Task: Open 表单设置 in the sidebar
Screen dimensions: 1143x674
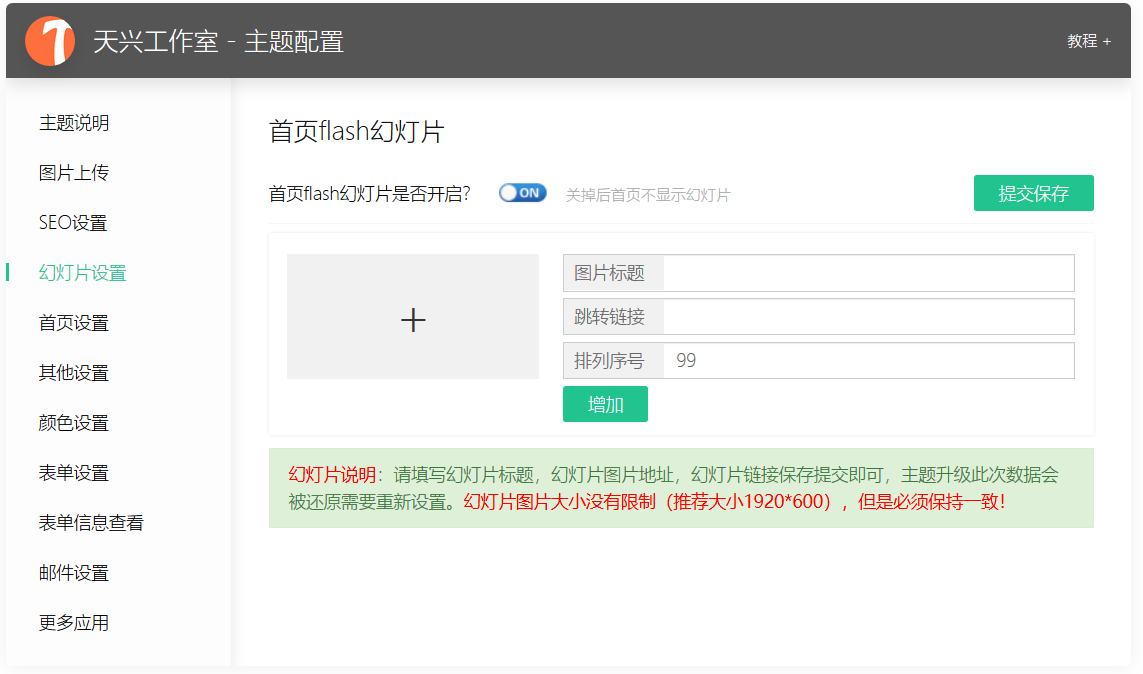Action: [x=74, y=473]
